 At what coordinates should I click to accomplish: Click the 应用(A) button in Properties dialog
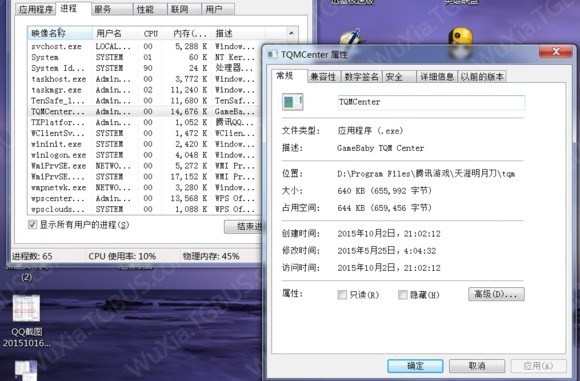[x=539, y=366]
